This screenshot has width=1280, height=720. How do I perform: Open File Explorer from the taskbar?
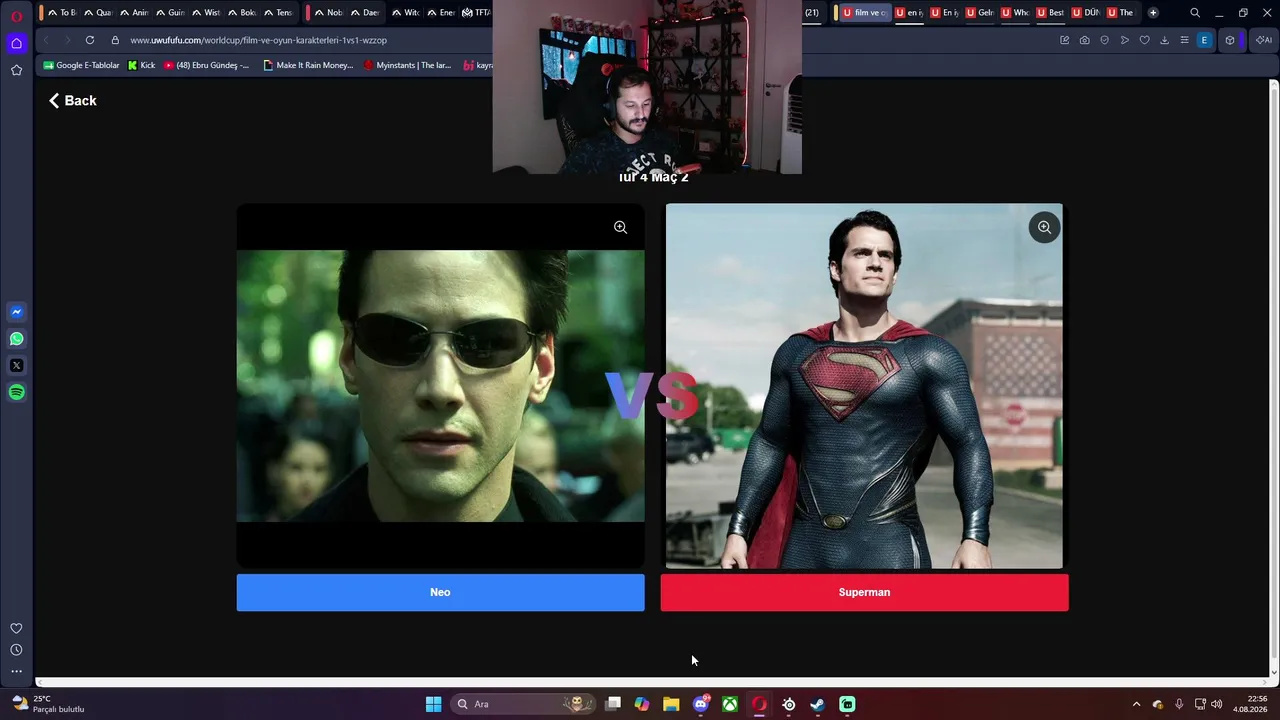coord(671,704)
